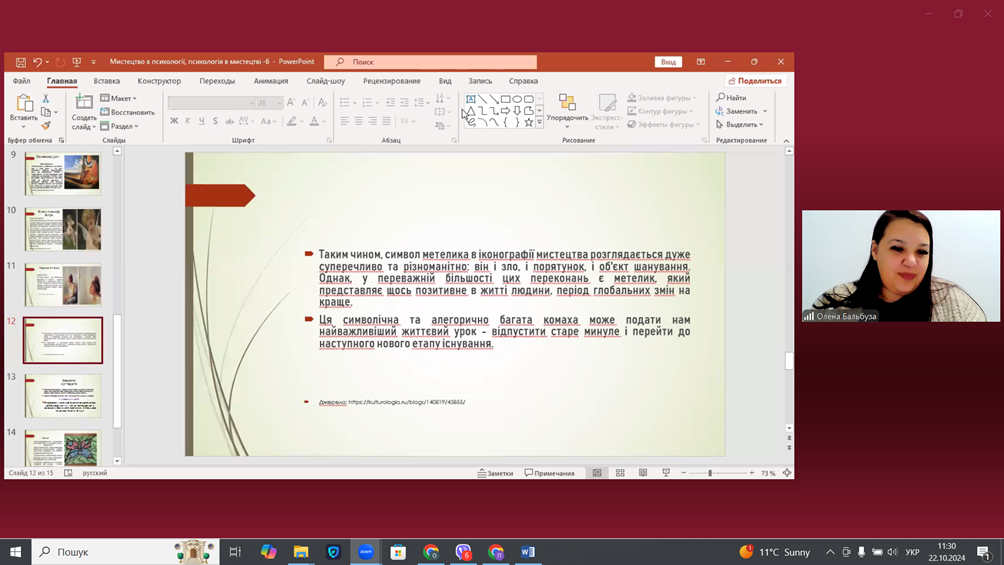Switch to Slide Sorter view in status bar
The width and height of the screenshot is (1004, 565).
click(620, 473)
